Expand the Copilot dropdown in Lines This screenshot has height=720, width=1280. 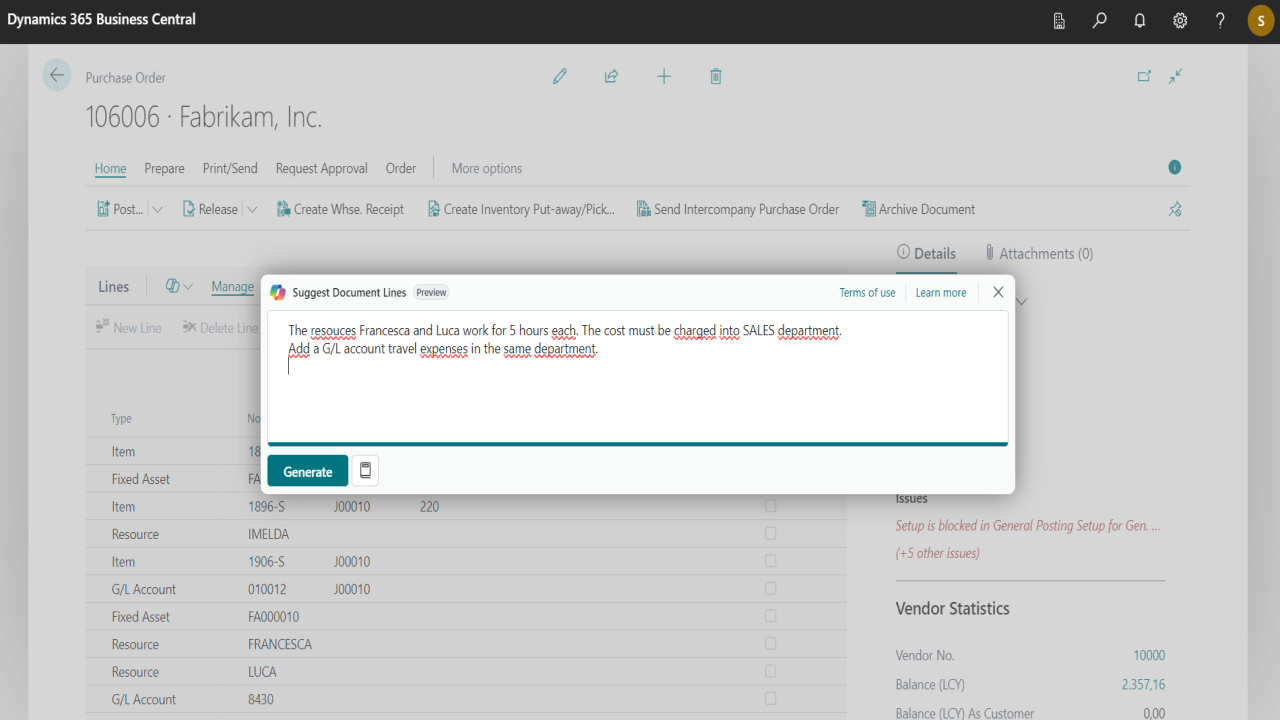(188, 287)
